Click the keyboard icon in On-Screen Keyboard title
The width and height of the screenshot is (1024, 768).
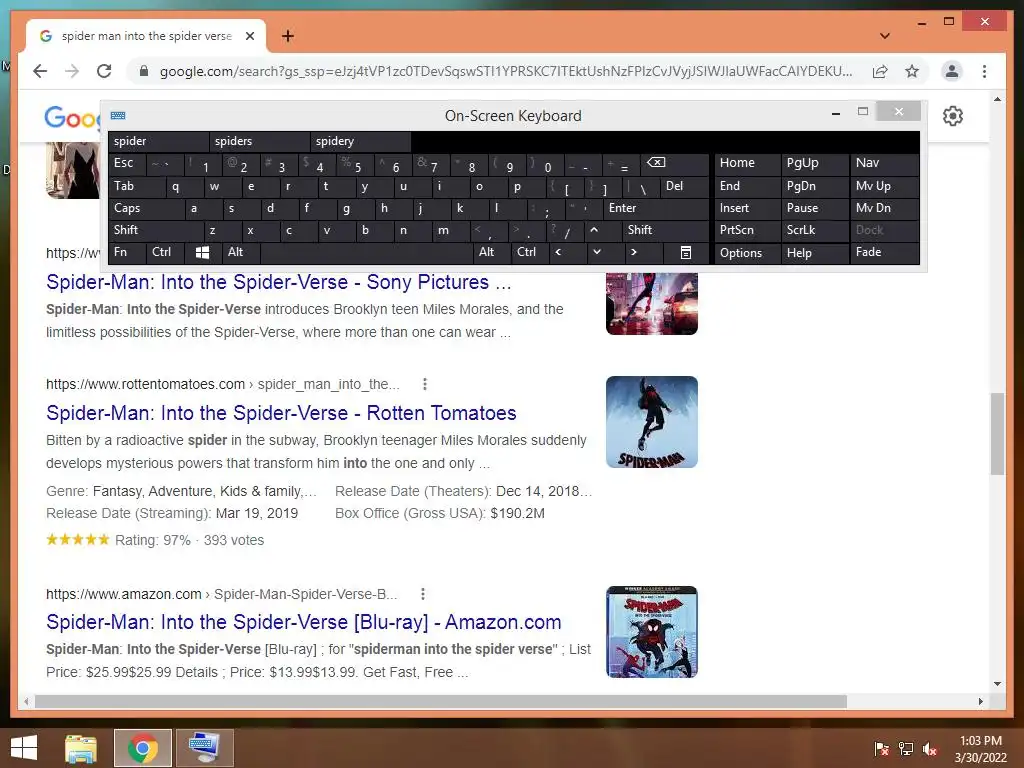coord(118,116)
